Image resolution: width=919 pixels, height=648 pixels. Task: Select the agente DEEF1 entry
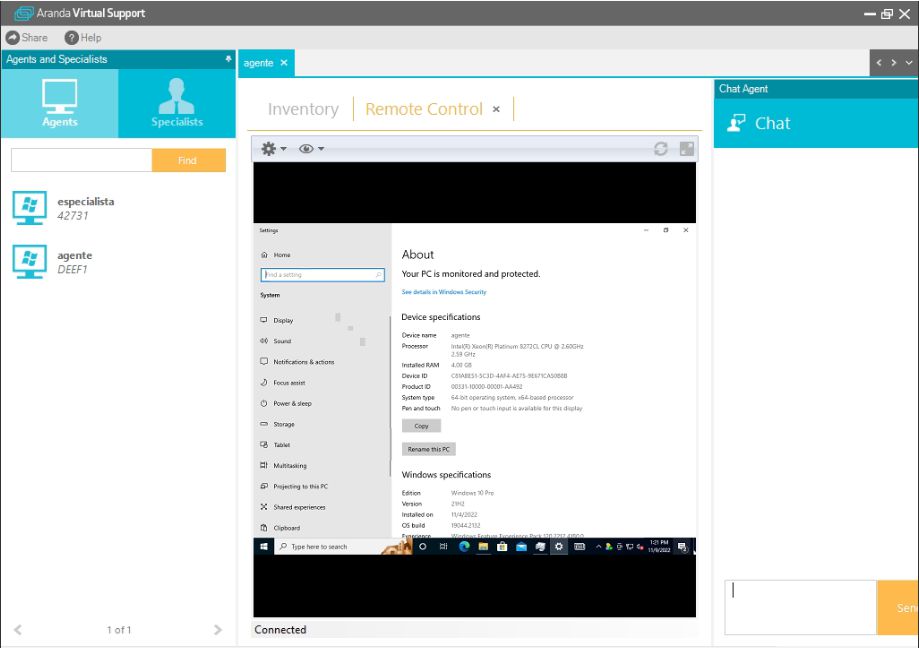point(75,262)
